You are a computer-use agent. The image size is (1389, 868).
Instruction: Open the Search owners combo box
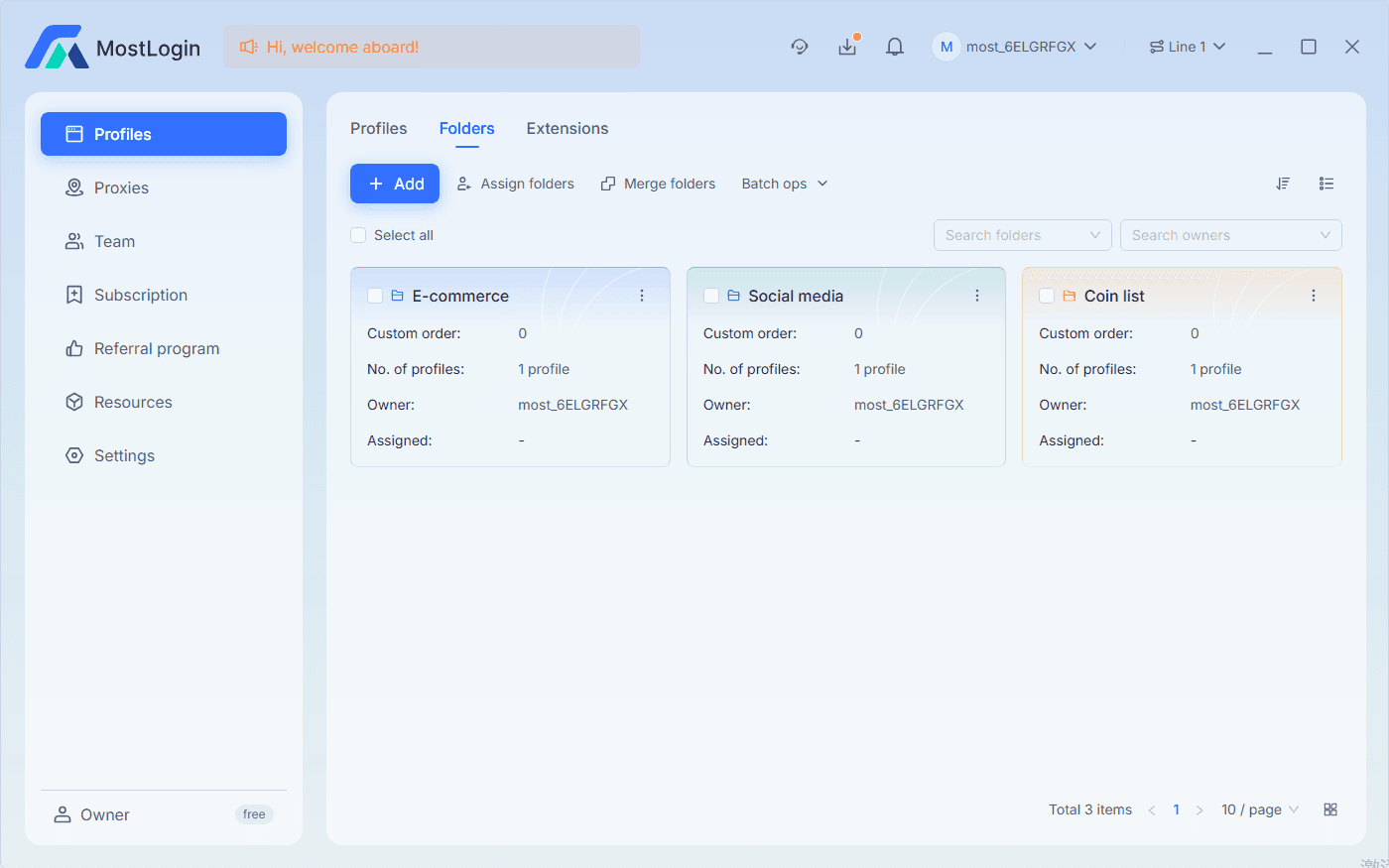1231,235
